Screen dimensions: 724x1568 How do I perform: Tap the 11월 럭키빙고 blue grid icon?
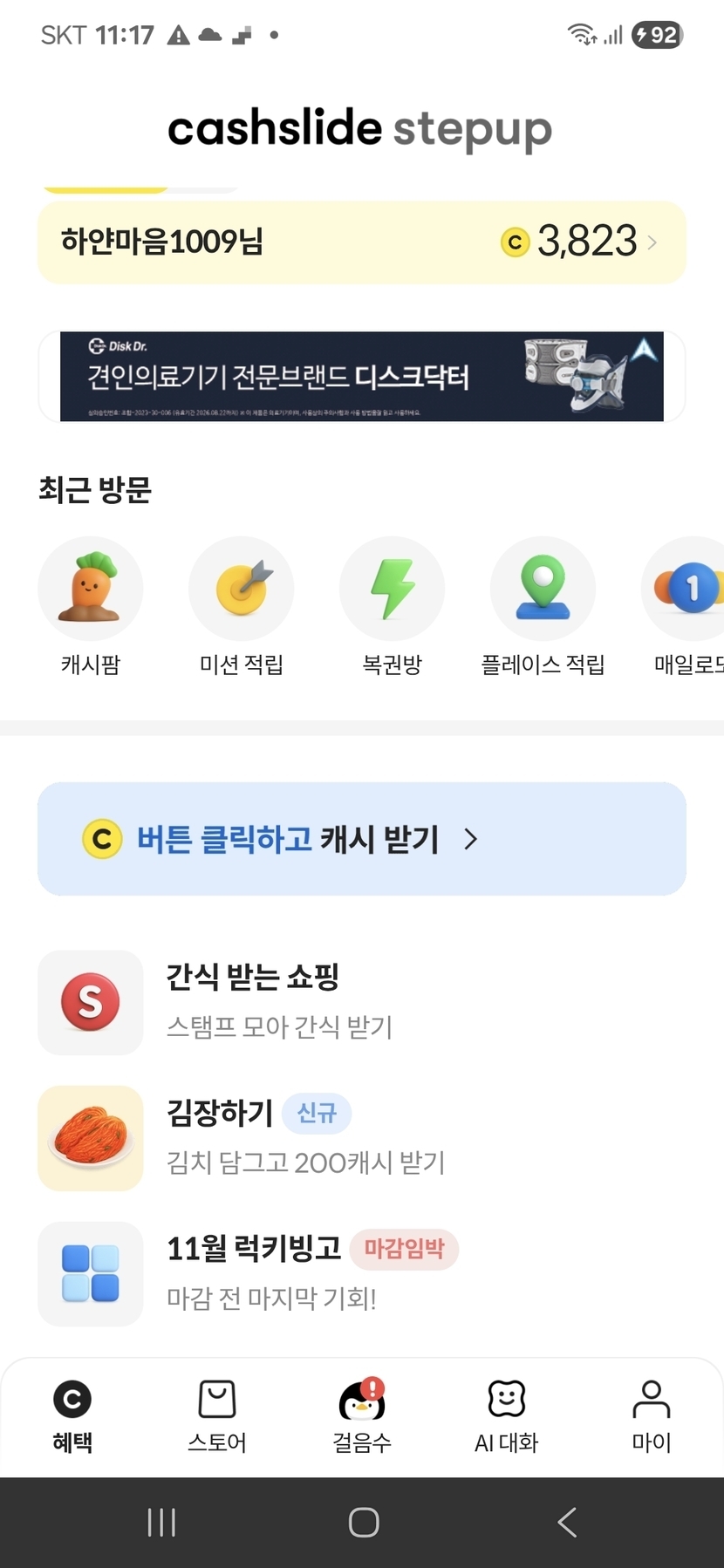(x=91, y=1274)
